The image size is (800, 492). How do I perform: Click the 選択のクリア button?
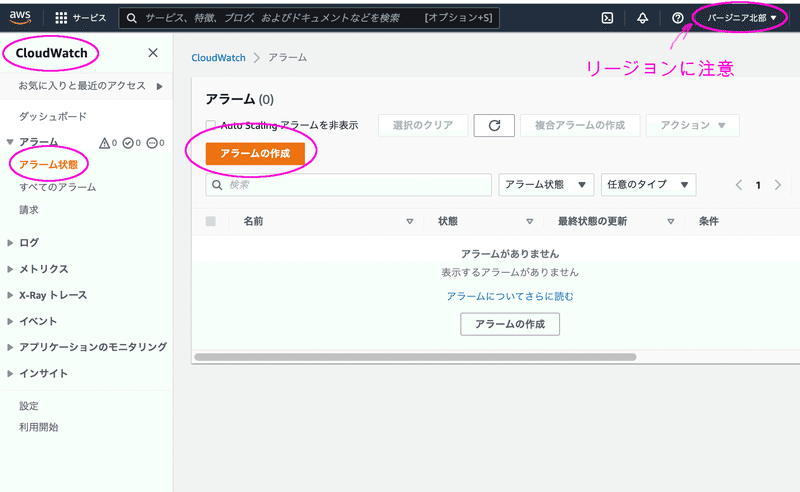click(423, 126)
